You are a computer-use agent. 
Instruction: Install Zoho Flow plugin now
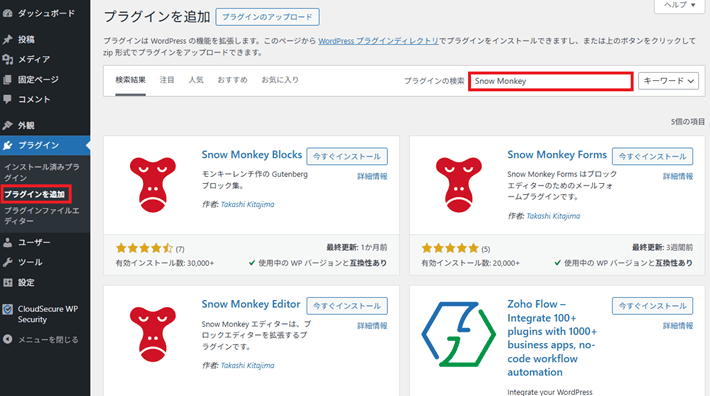point(652,306)
